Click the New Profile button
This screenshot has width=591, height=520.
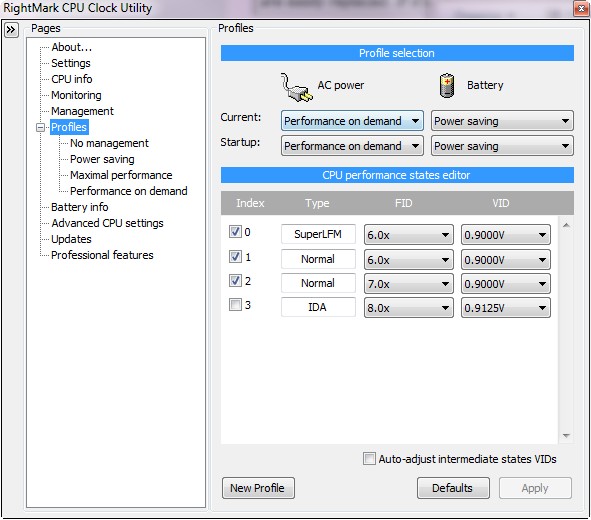click(258, 488)
